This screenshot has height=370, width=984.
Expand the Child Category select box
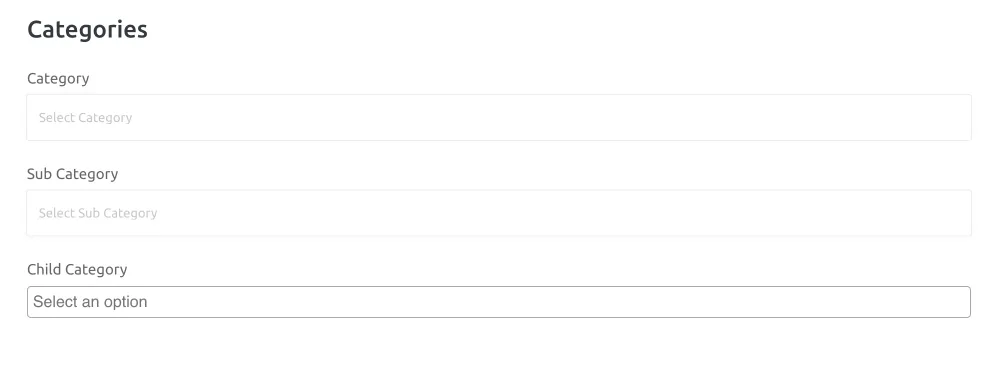pos(499,302)
